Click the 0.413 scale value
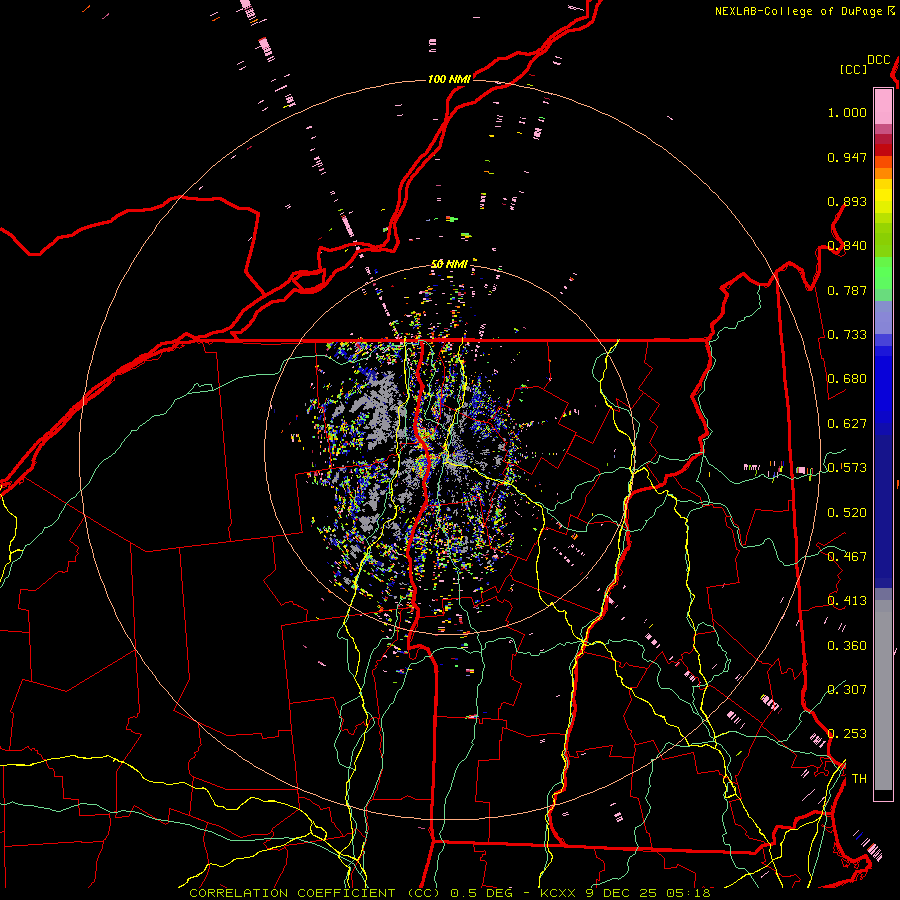This screenshot has height=900, width=900. coord(847,601)
